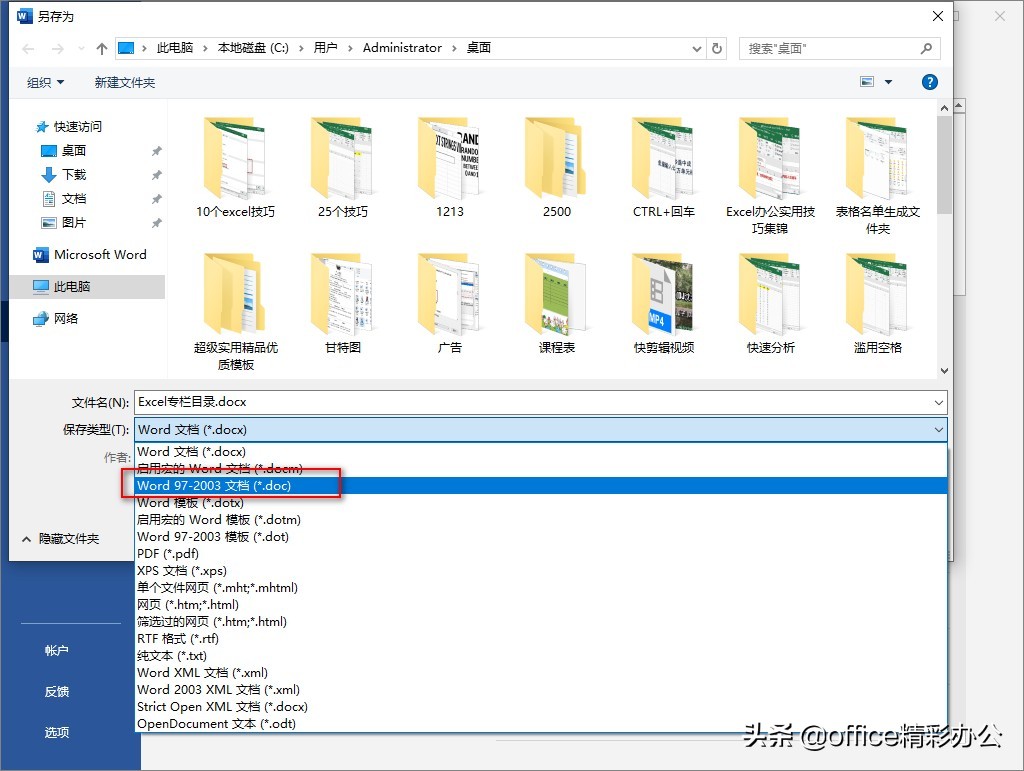Go up one folder level
The width and height of the screenshot is (1024, 771).
[x=101, y=48]
